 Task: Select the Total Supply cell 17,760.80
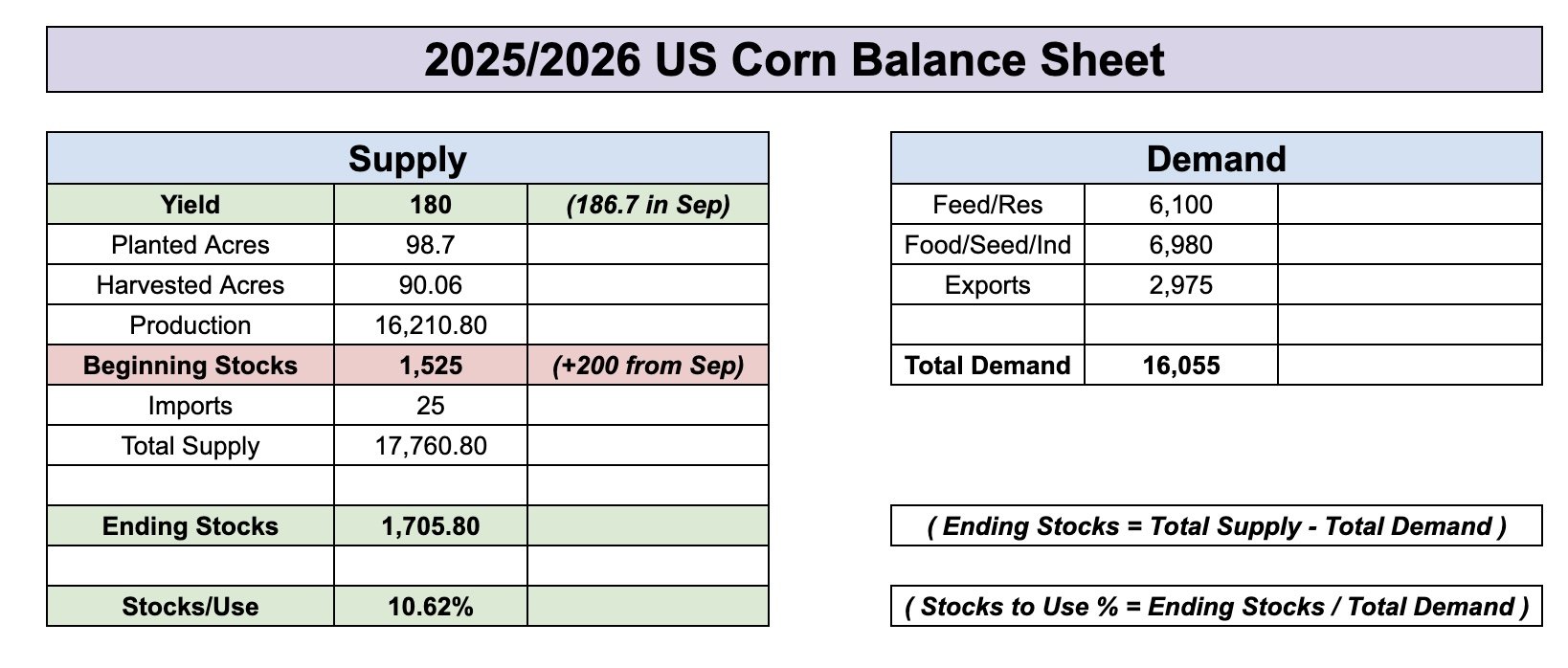(431, 446)
